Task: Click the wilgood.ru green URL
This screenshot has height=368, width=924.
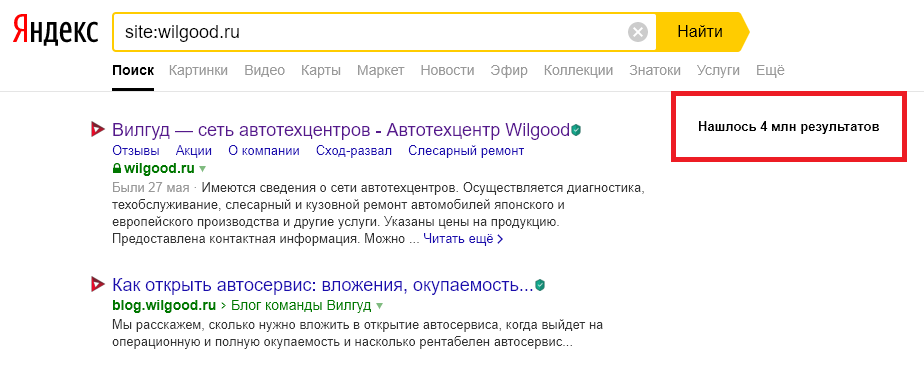Action: point(159,169)
